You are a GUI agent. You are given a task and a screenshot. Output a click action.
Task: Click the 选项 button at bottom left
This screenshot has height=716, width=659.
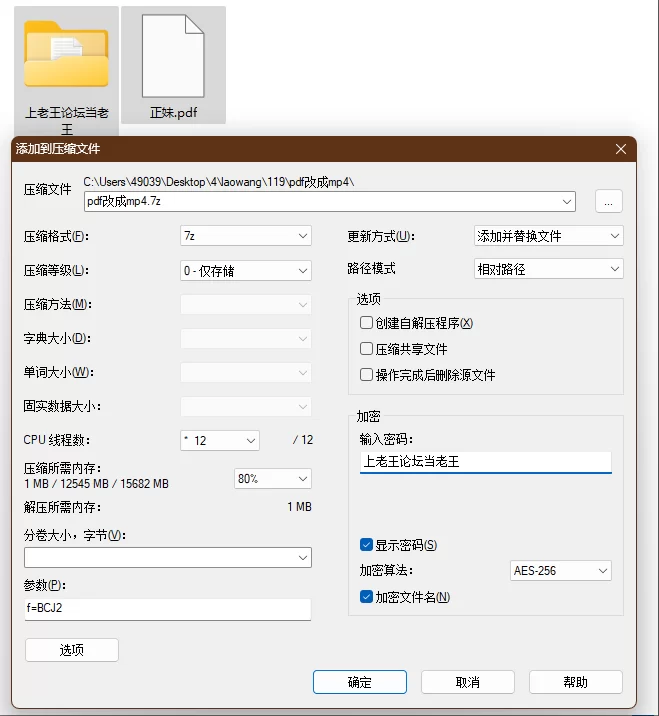72,650
